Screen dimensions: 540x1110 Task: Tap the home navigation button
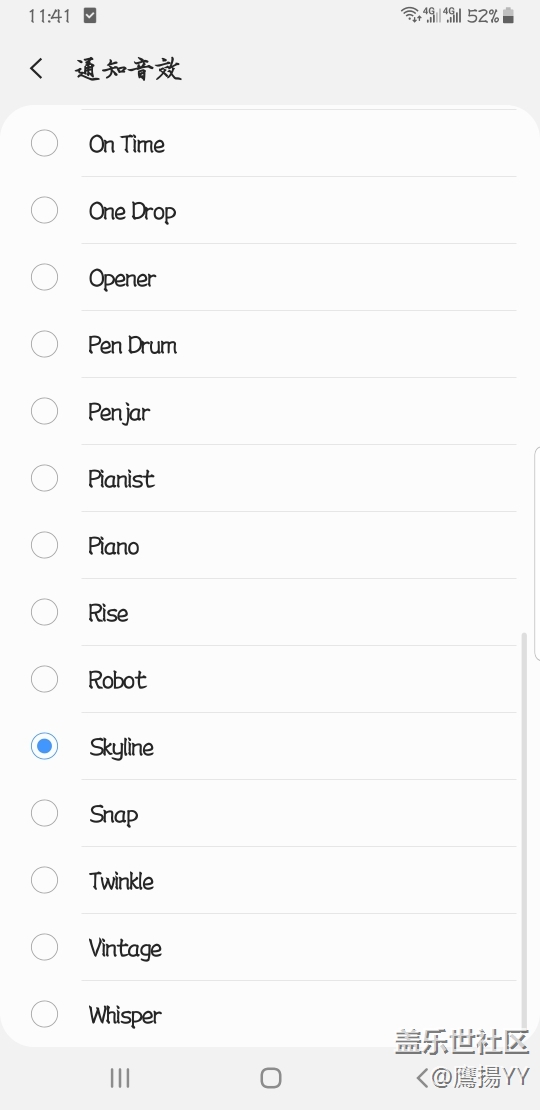click(x=270, y=1077)
